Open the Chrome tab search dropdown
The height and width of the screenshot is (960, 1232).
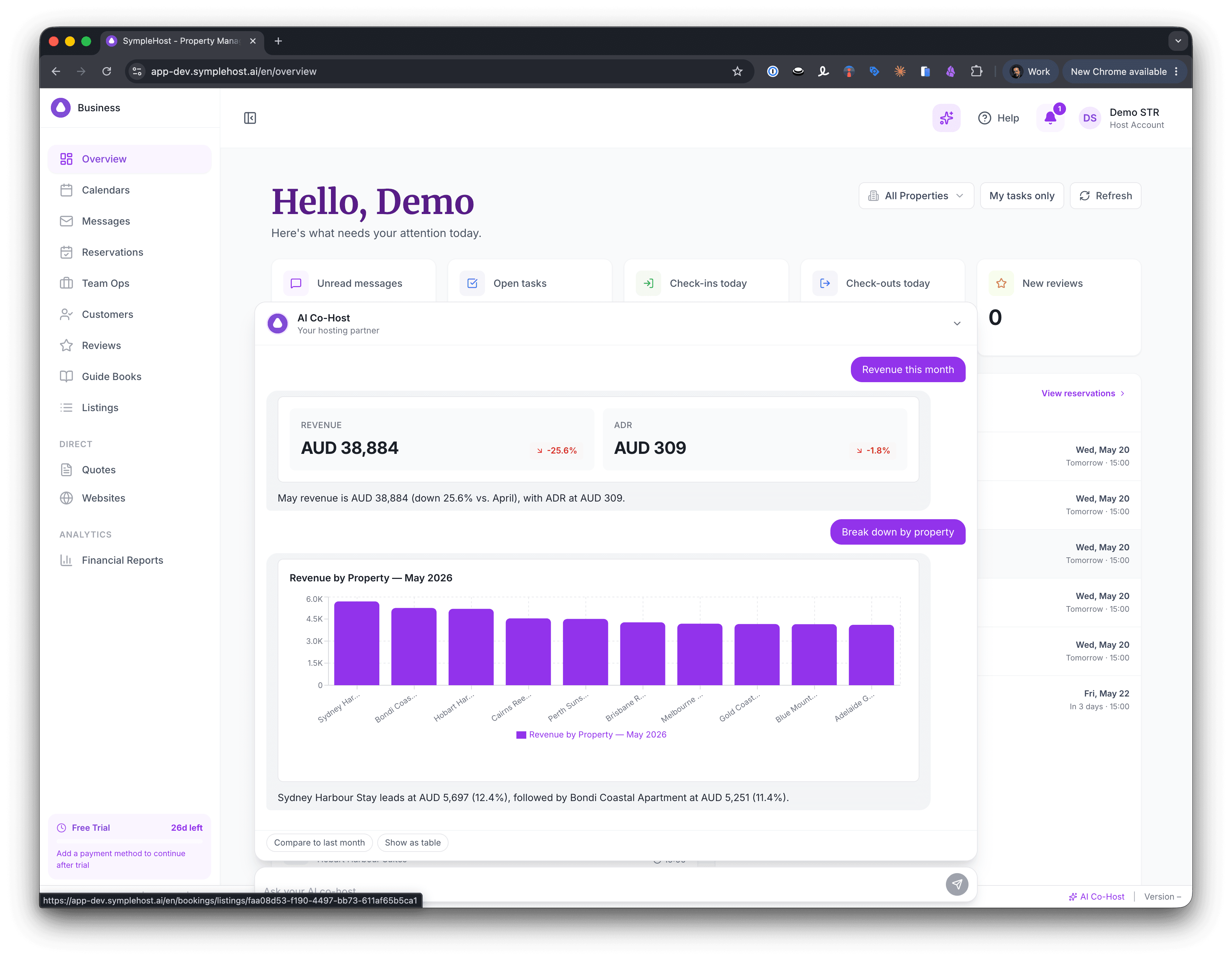(x=1178, y=41)
